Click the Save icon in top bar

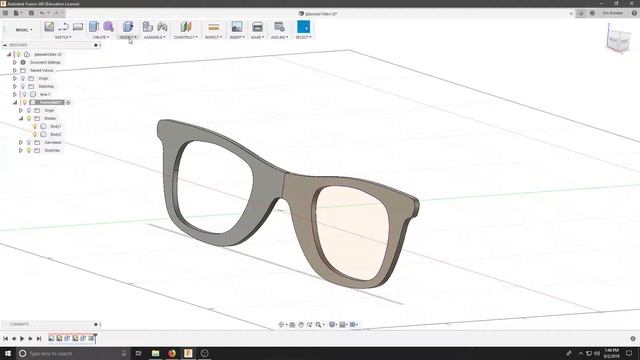[31, 13]
